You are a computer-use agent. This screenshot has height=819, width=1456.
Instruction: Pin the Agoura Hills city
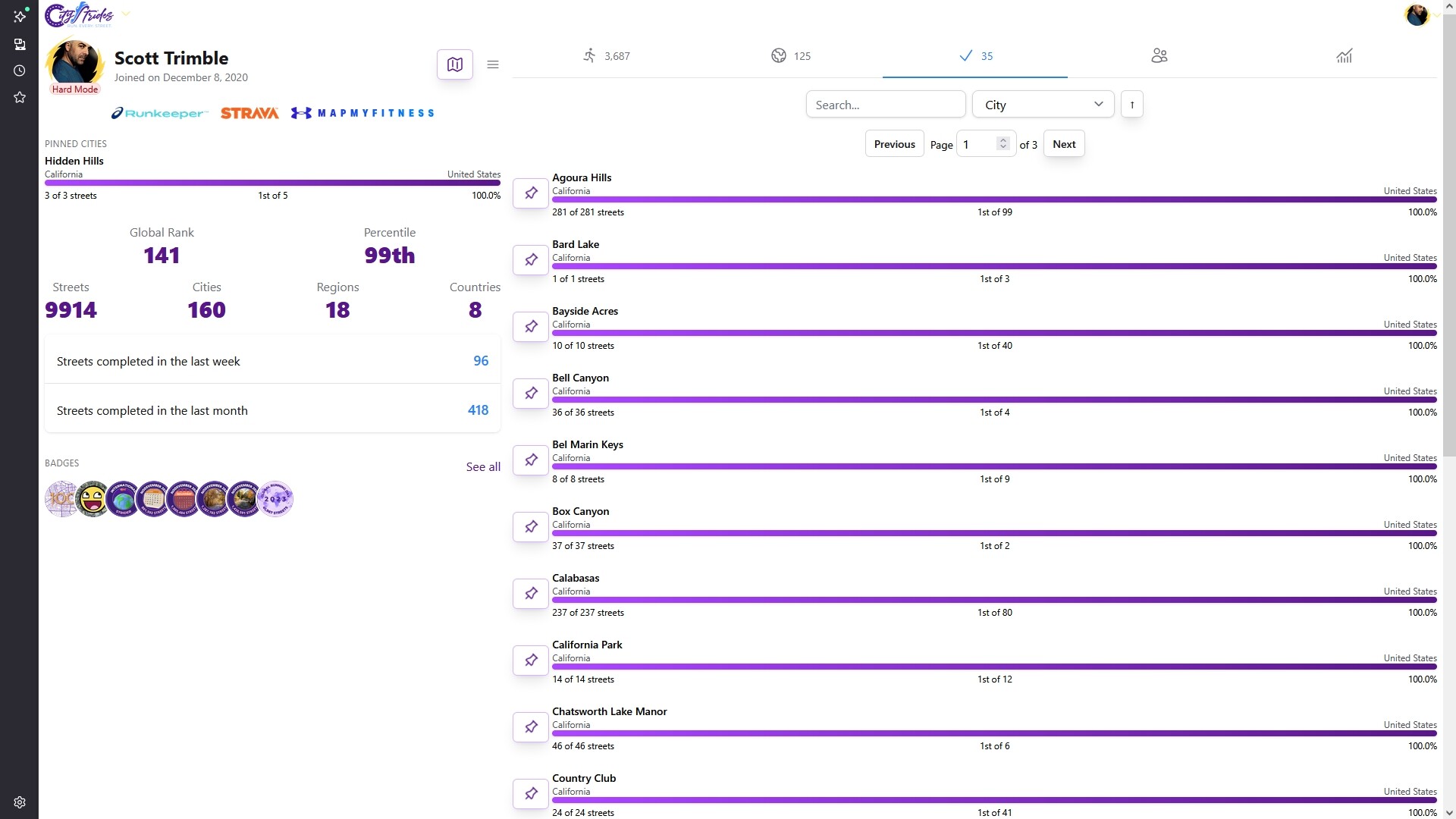click(531, 193)
